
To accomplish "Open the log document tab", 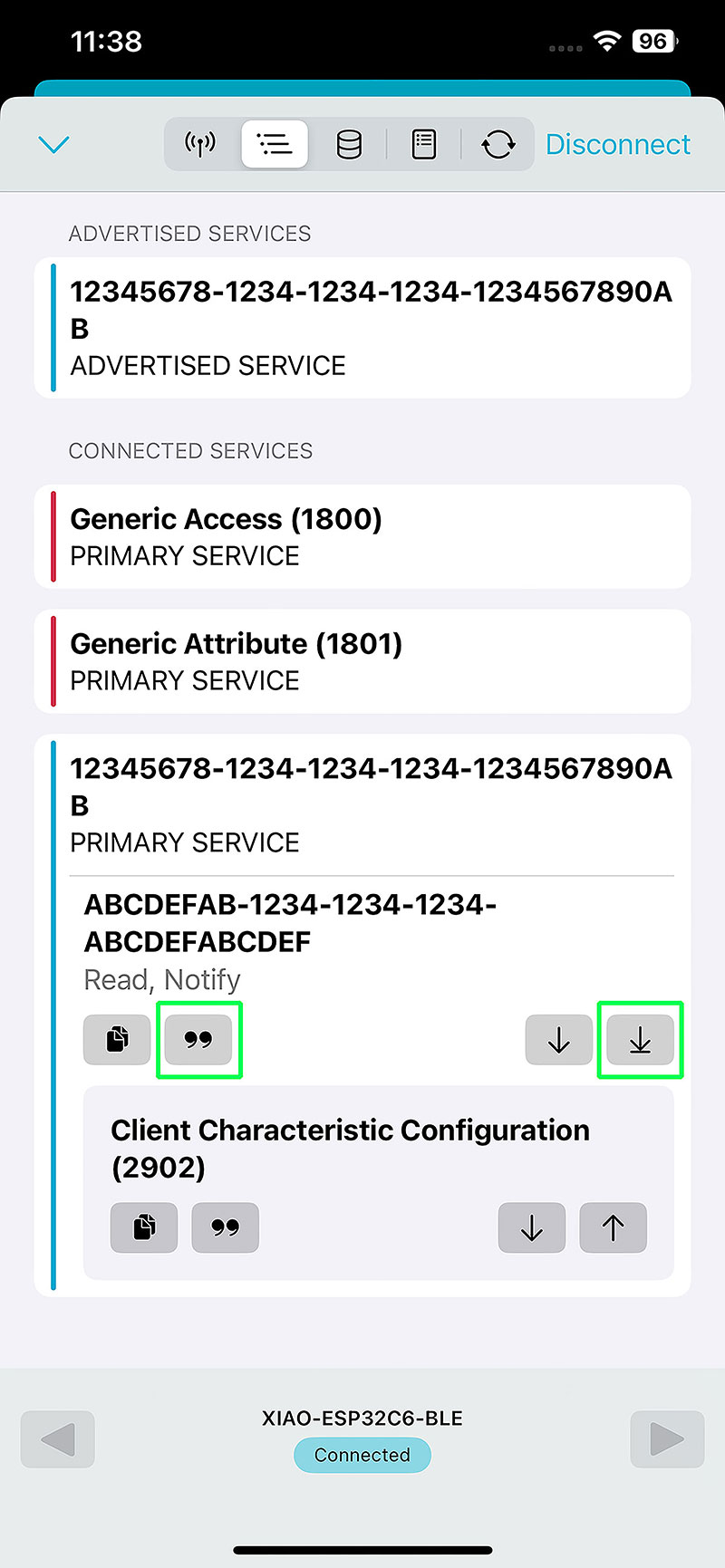I will pos(423,144).
